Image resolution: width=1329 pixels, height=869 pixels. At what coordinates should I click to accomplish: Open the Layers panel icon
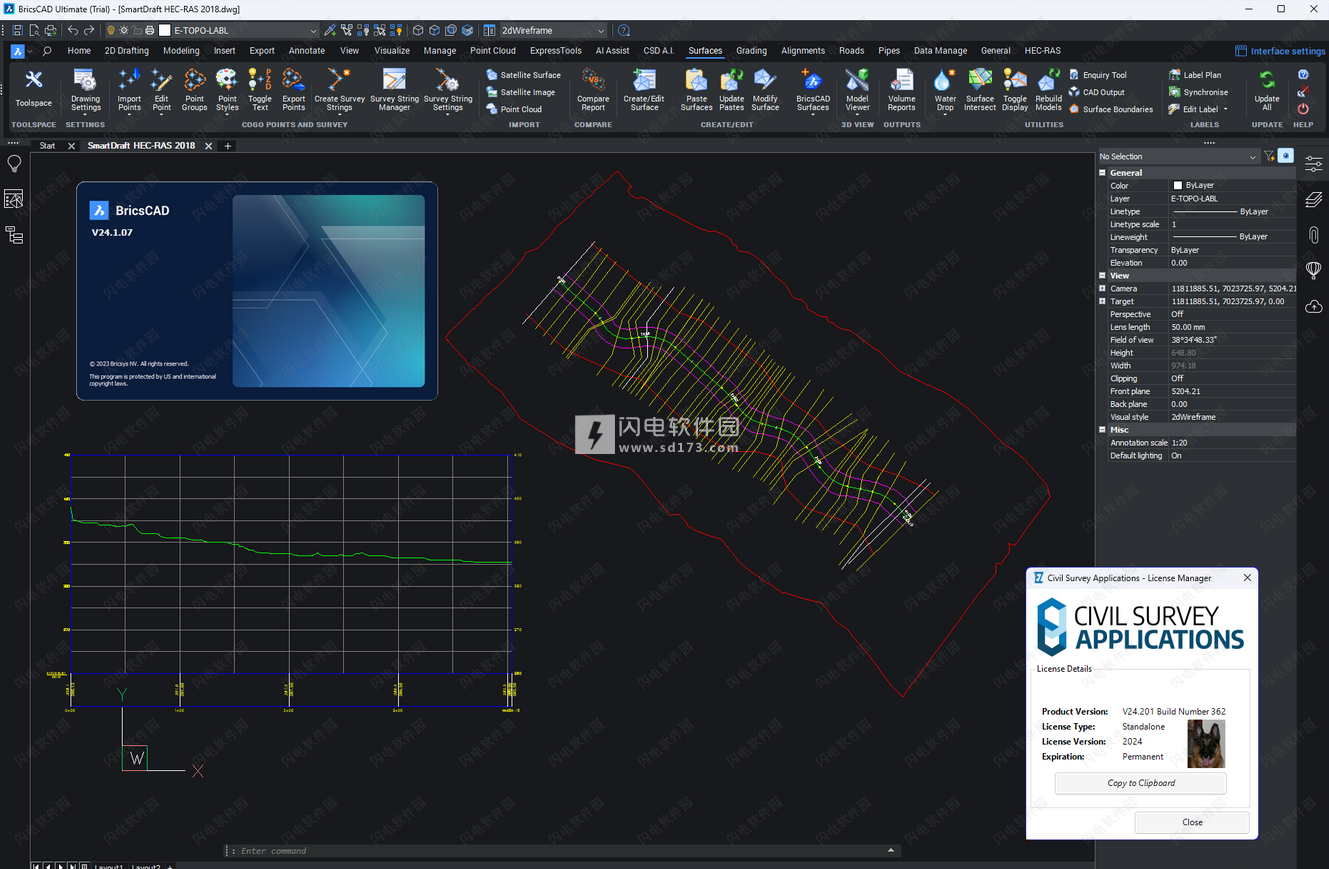[x=1314, y=200]
